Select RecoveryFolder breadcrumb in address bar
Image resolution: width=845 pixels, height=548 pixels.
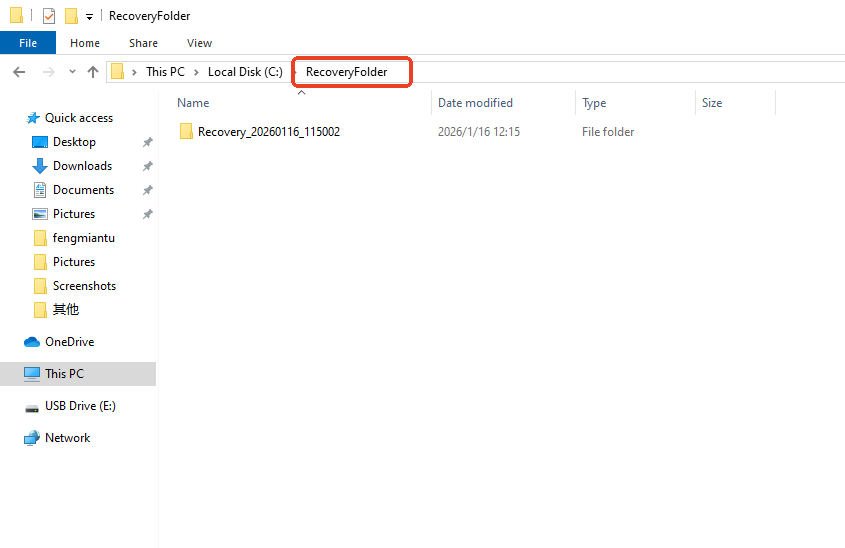click(x=347, y=72)
